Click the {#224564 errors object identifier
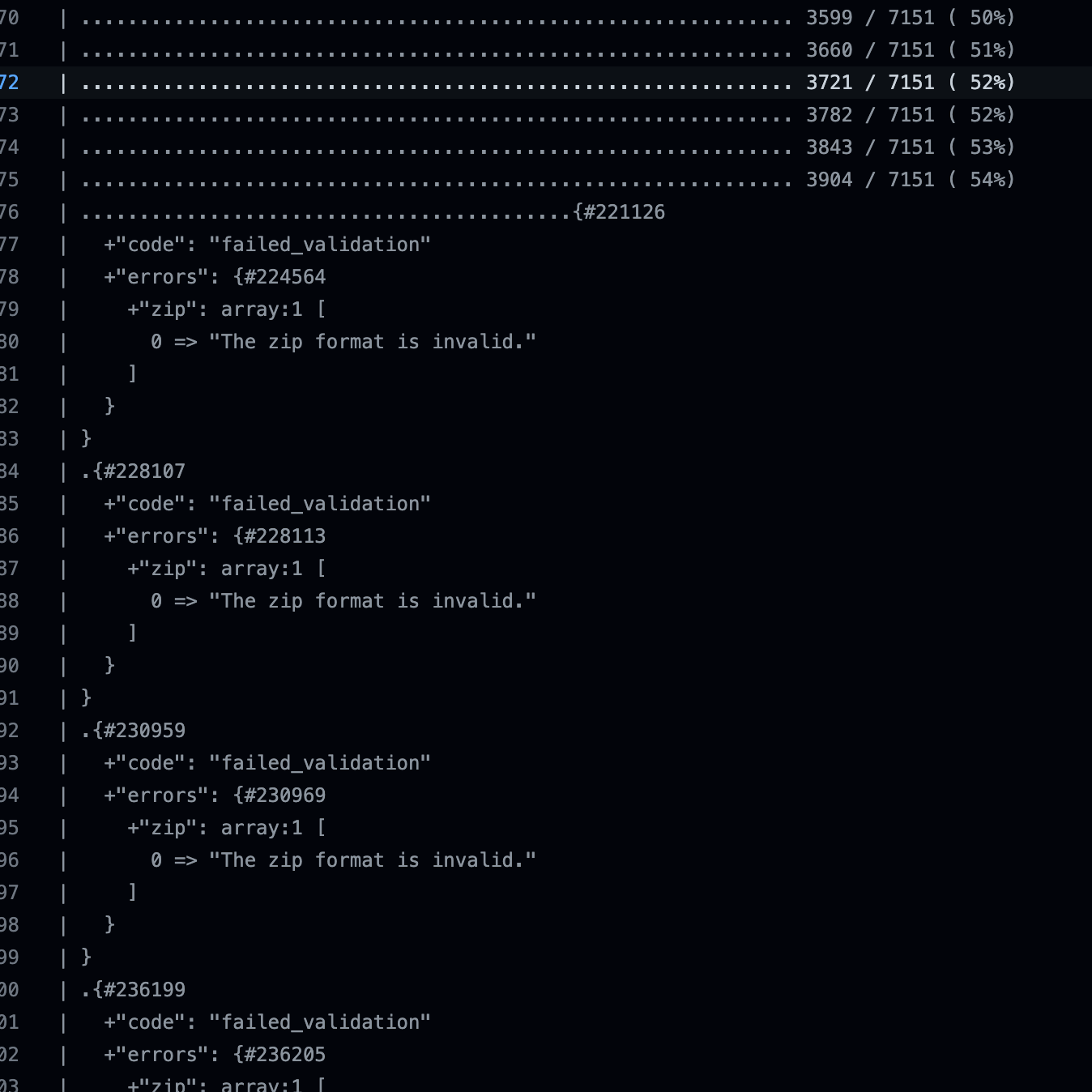Viewport: 1092px width, 1092px height. coord(279,277)
